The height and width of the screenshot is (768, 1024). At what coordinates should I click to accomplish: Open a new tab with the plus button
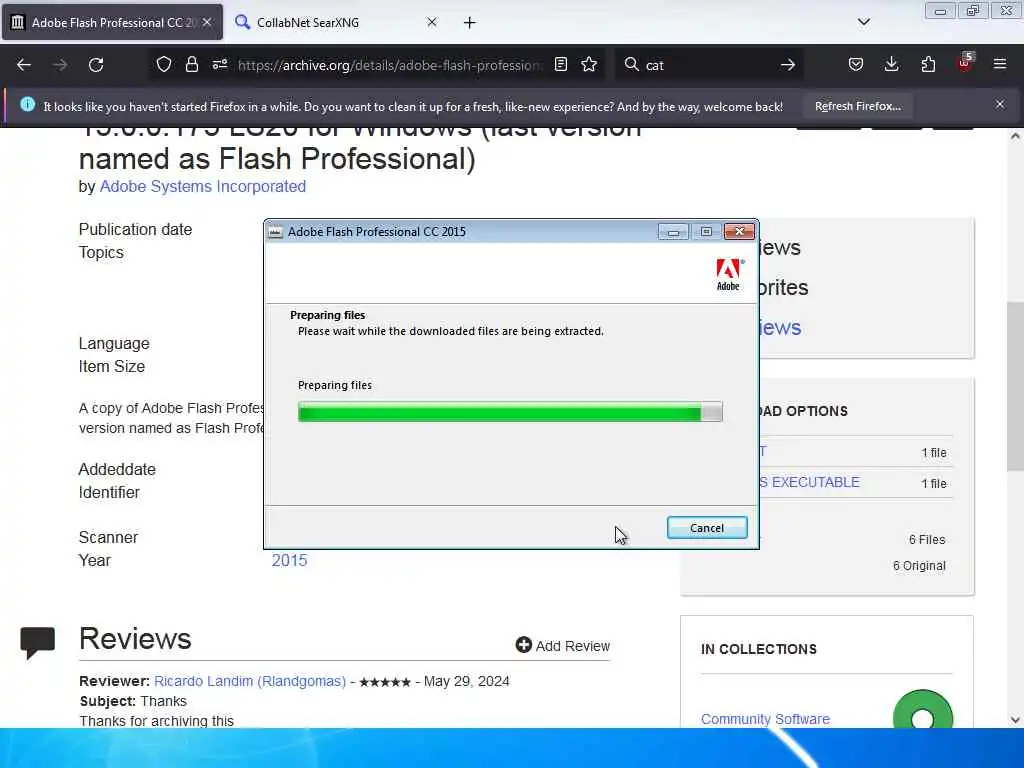tap(470, 23)
